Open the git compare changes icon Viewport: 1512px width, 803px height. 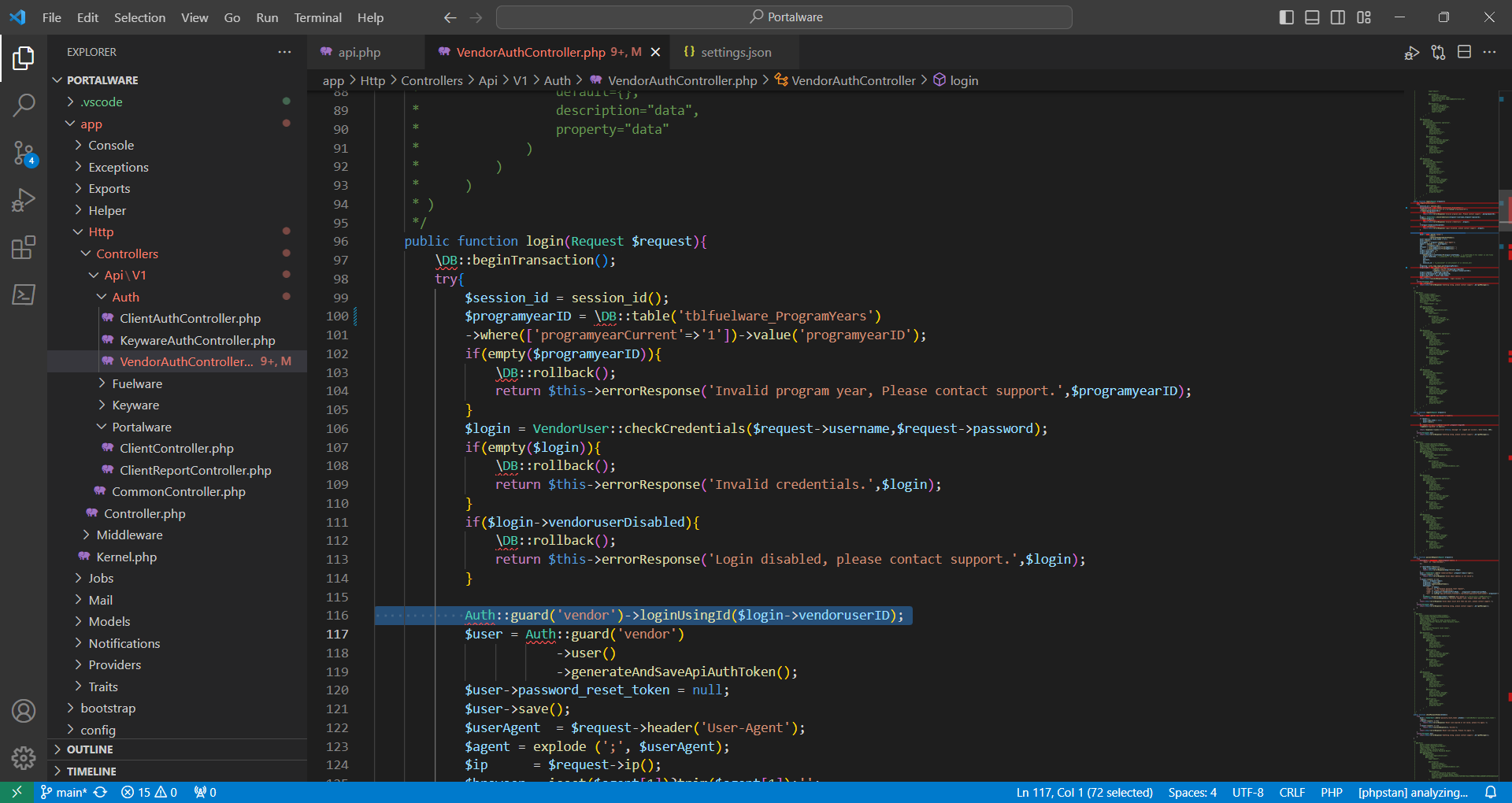[x=1438, y=52]
